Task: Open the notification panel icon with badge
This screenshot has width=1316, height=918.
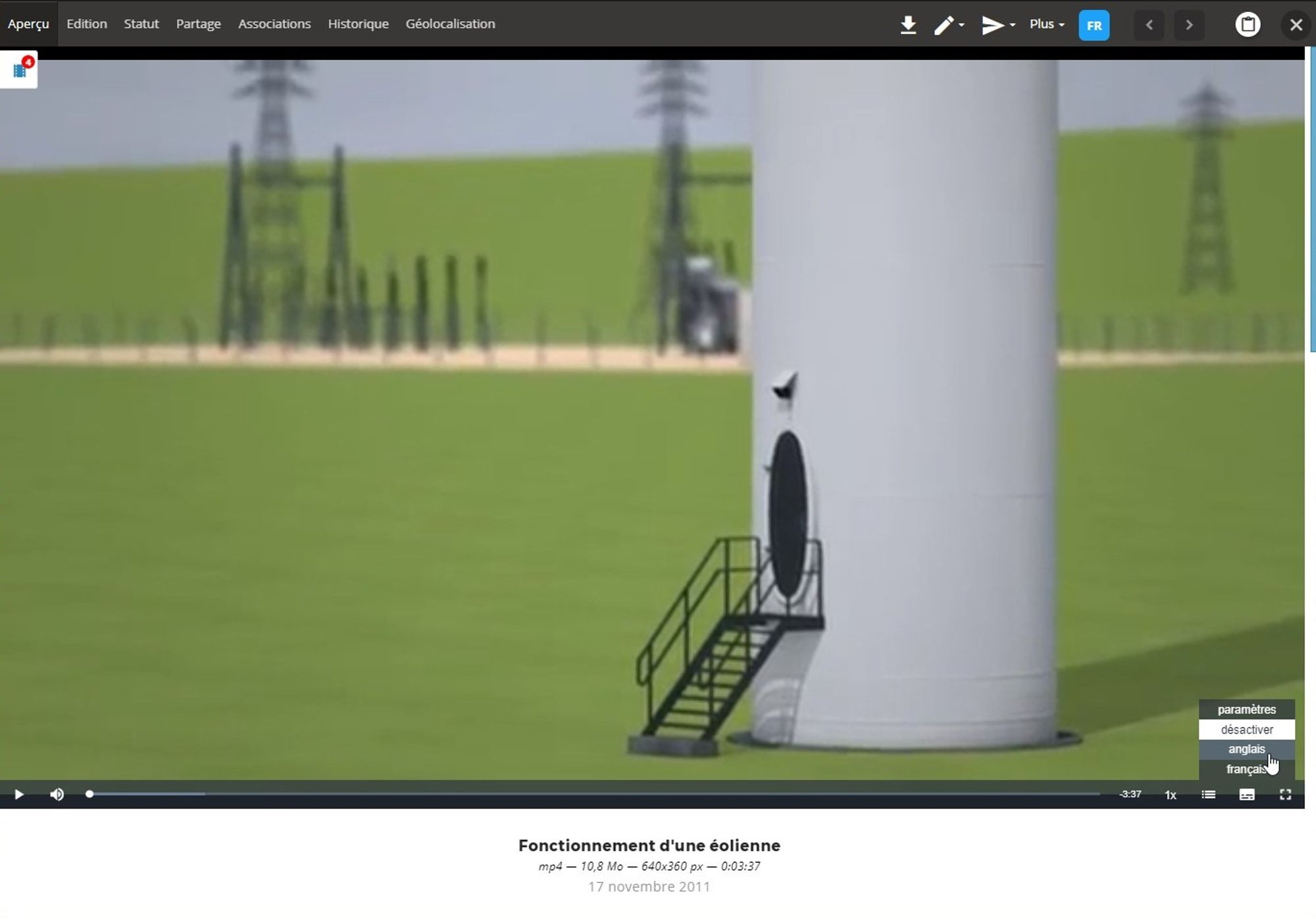Action: pos(20,69)
